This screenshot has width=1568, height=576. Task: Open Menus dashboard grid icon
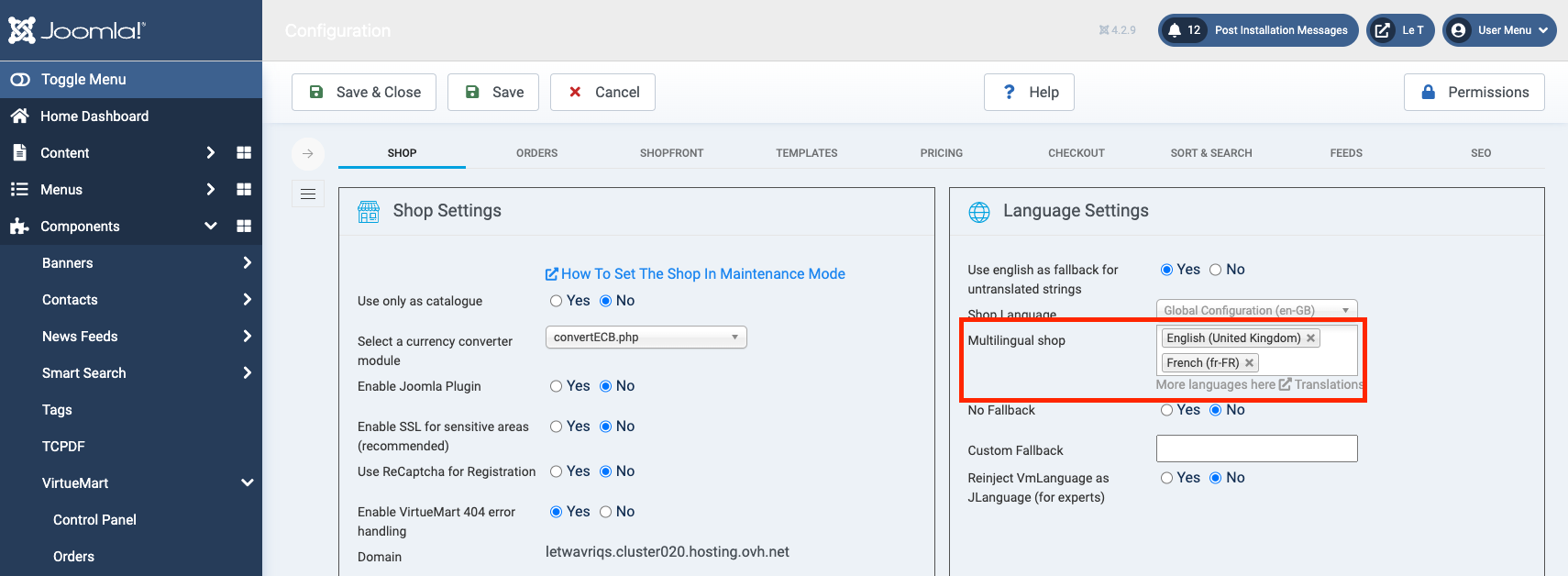click(x=244, y=190)
